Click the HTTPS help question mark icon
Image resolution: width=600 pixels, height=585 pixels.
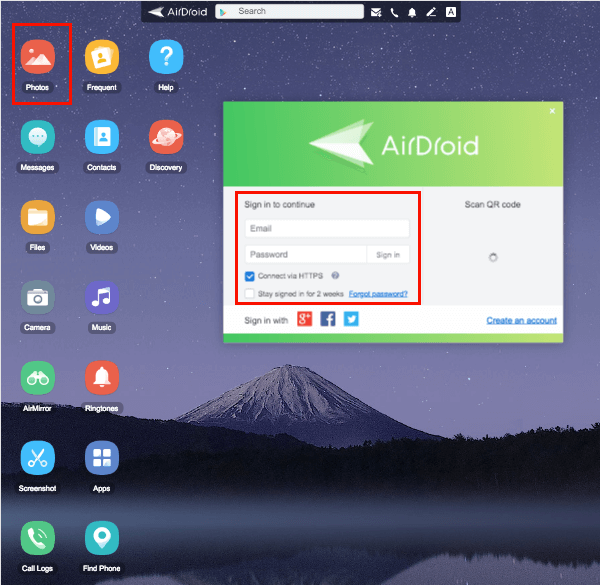click(335, 275)
